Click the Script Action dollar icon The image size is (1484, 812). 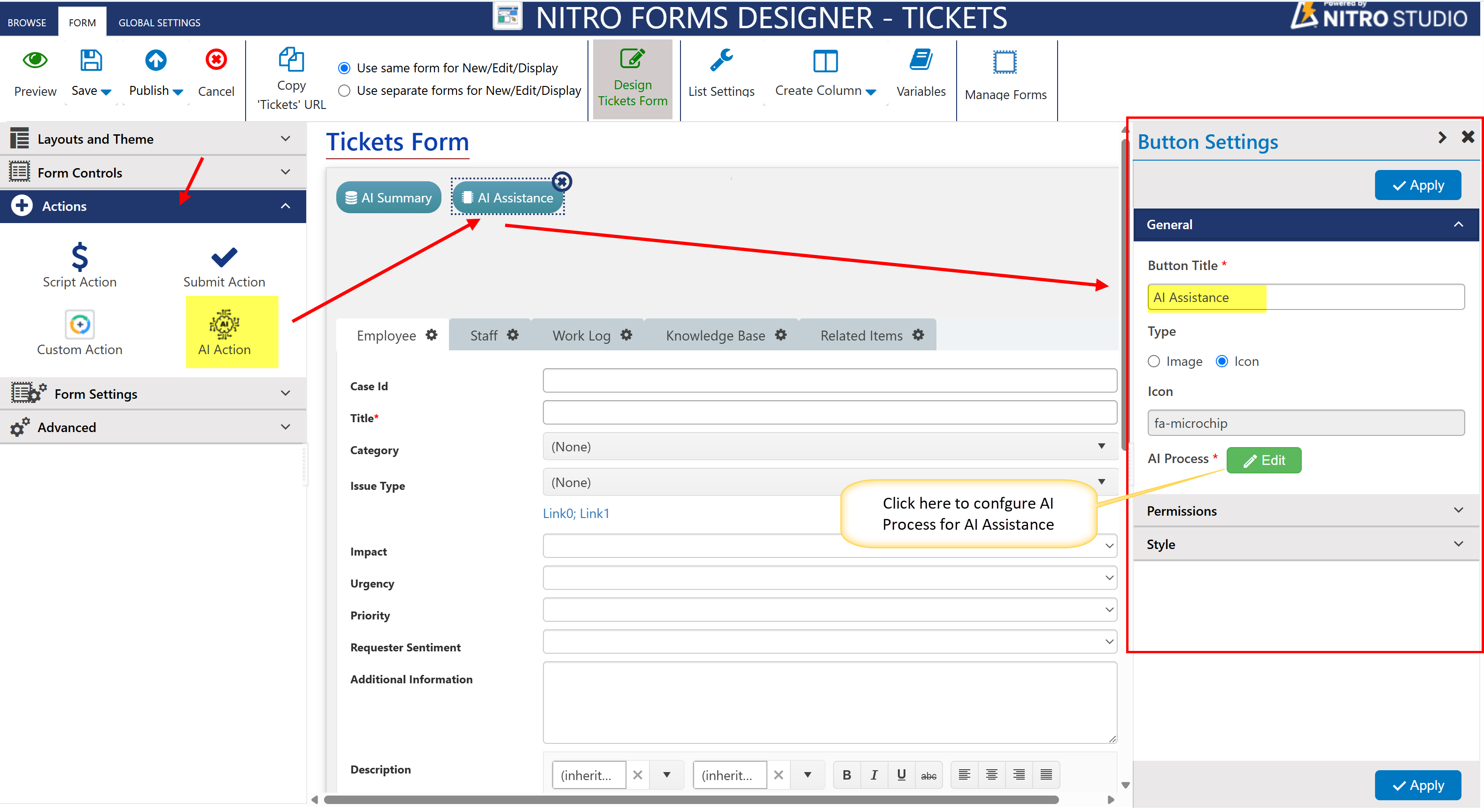coord(79,257)
